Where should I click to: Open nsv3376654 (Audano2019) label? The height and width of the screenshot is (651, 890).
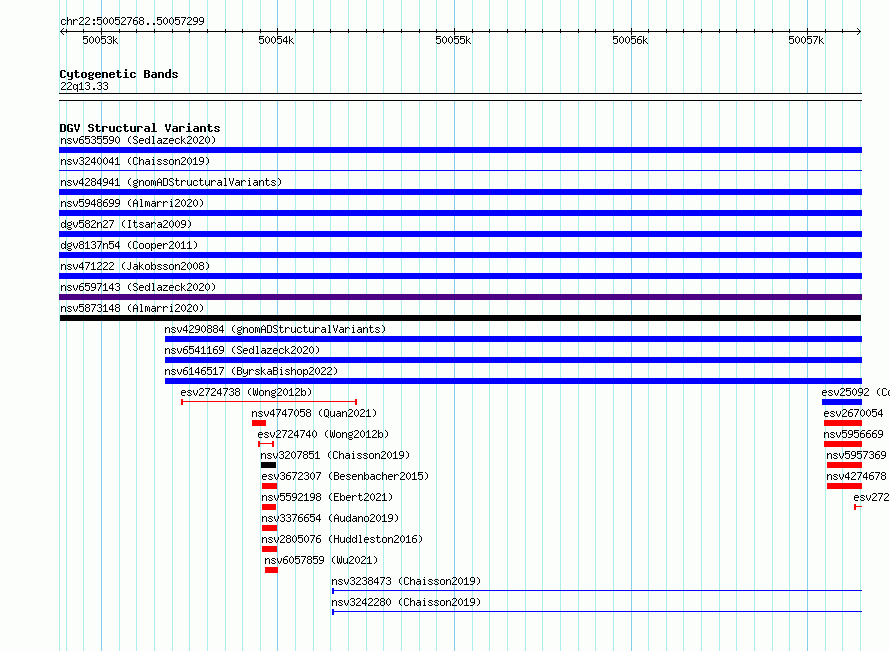pos(330,518)
